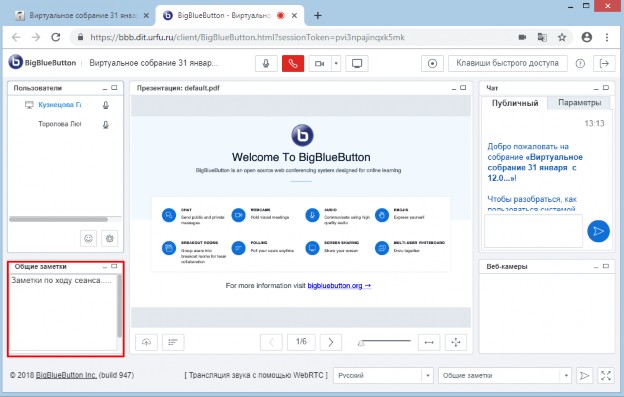Click camera permission icon in address bar

click(x=523, y=37)
